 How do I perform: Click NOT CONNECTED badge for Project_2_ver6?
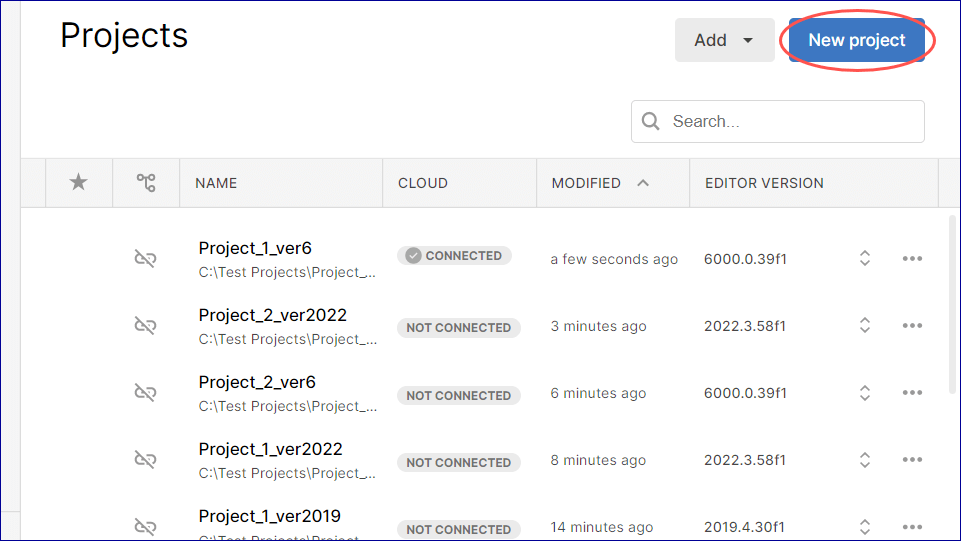458,396
